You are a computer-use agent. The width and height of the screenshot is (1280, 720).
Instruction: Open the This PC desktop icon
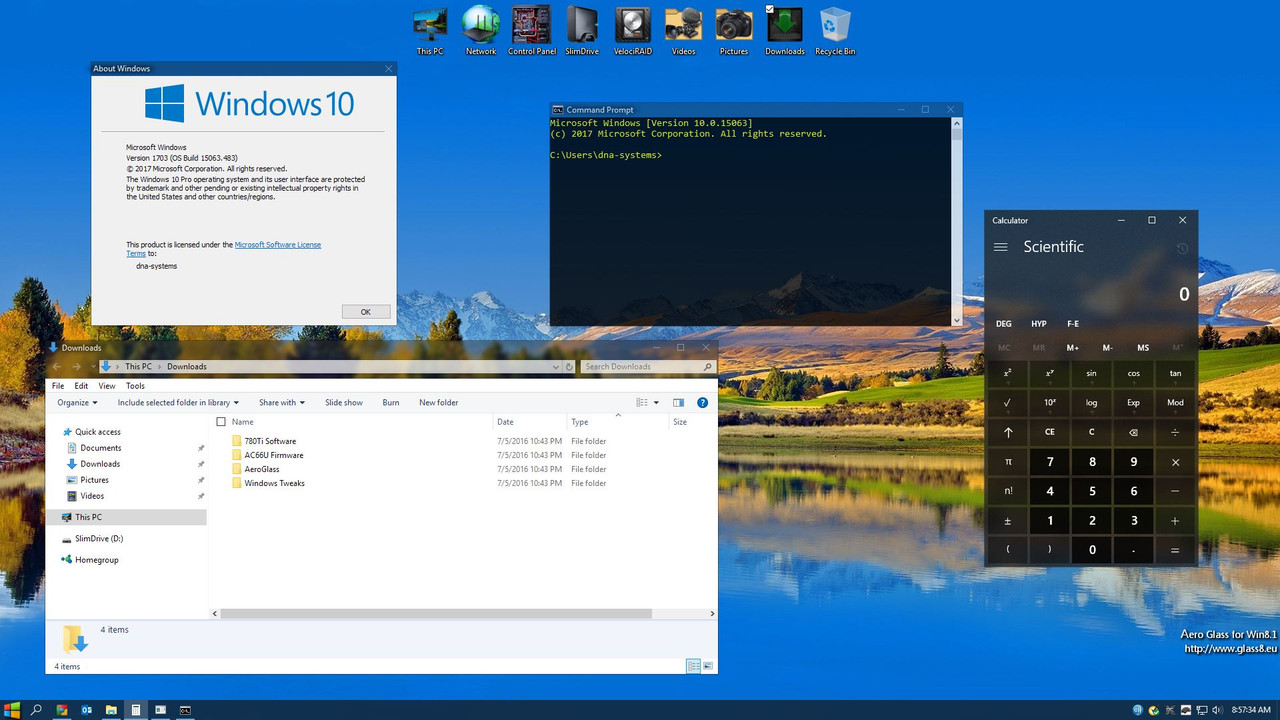click(430, 30)
